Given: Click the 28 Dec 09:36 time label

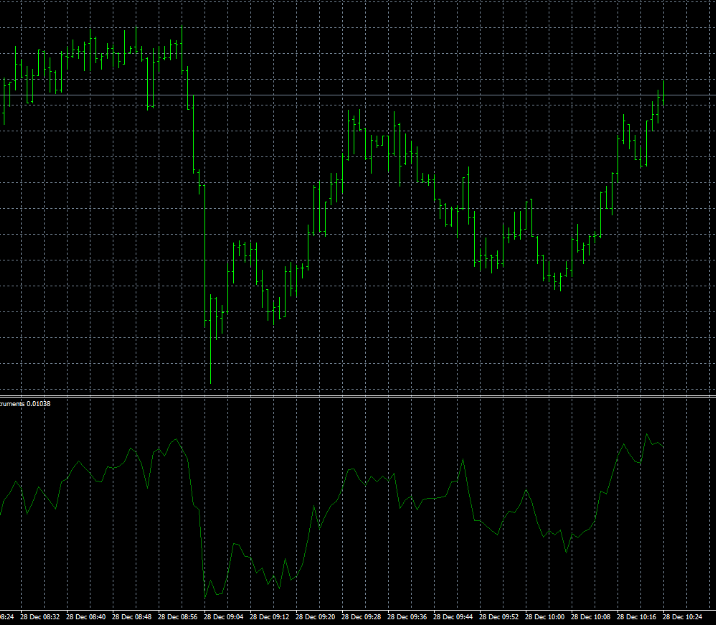Looking at the screenshot, I should click(x=407, y=616).
